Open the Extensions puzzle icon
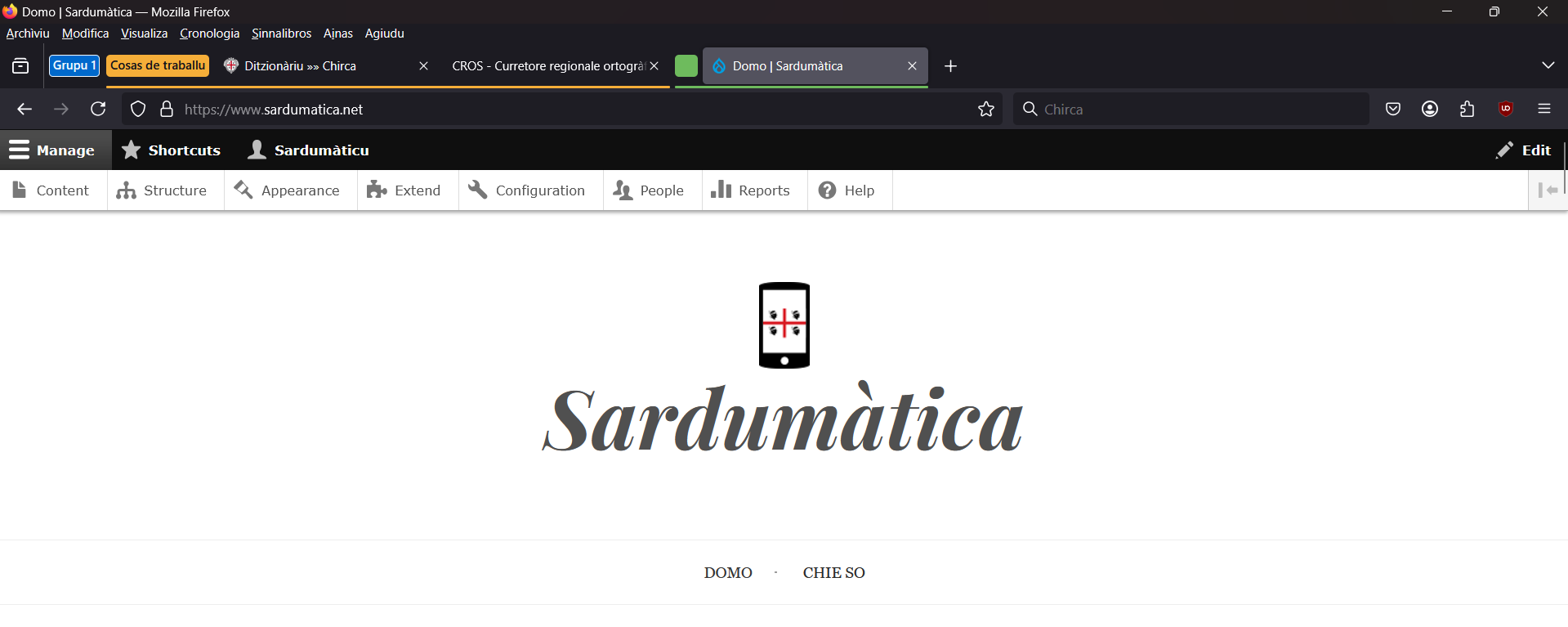Screen dimensions: 1568x627 [x=1467, y=109]
